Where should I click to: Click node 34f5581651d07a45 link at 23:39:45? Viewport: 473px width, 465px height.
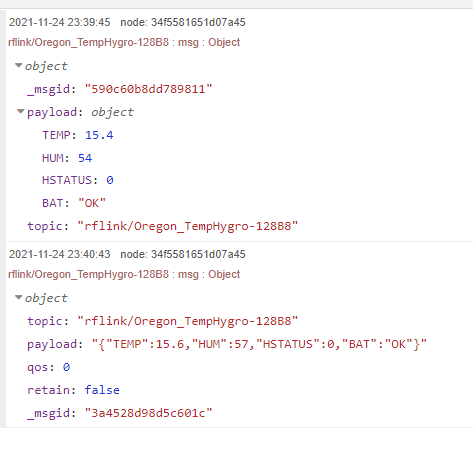point(183,22)
